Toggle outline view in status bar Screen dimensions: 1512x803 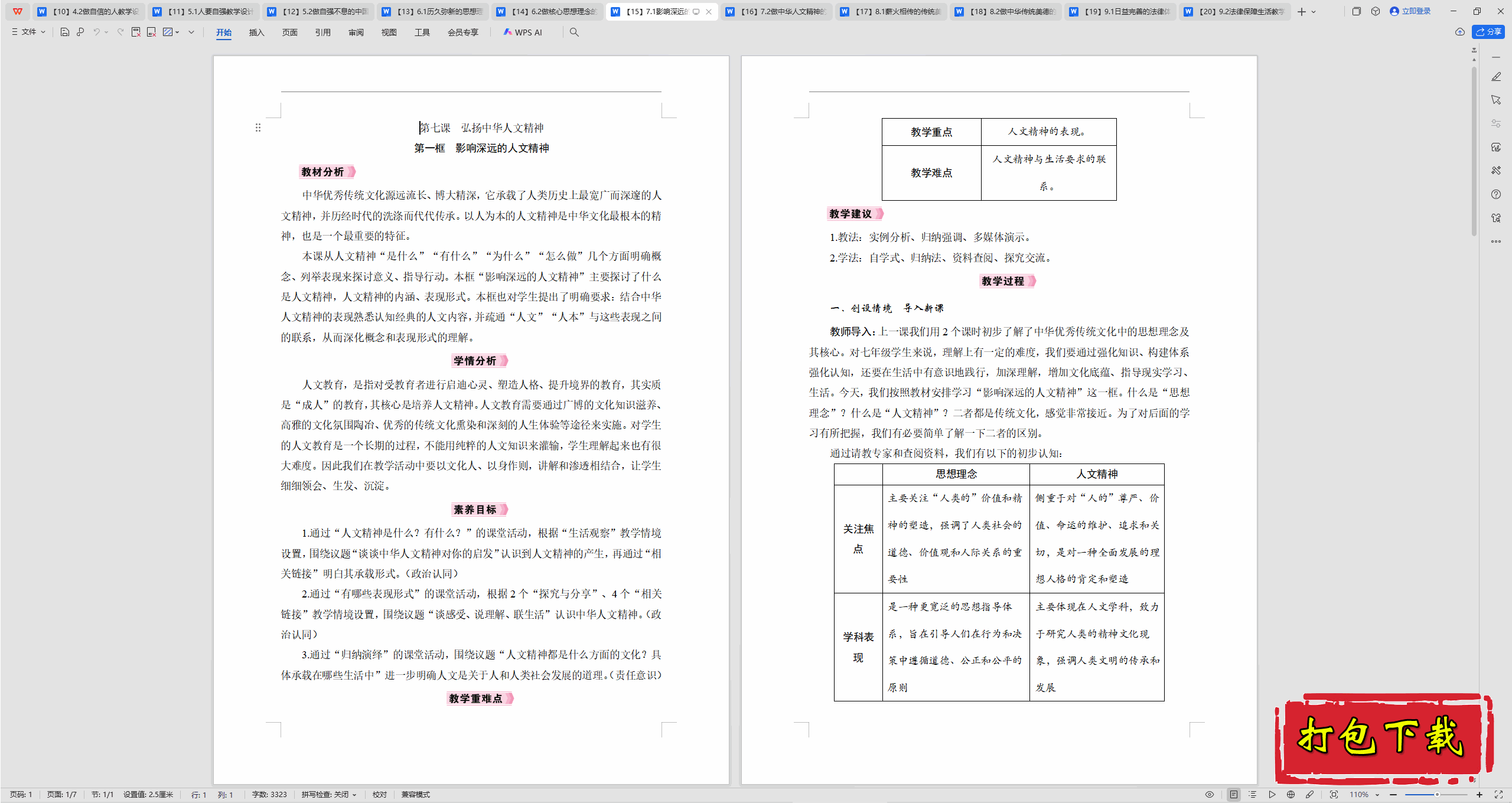(x=1253, y=795)
